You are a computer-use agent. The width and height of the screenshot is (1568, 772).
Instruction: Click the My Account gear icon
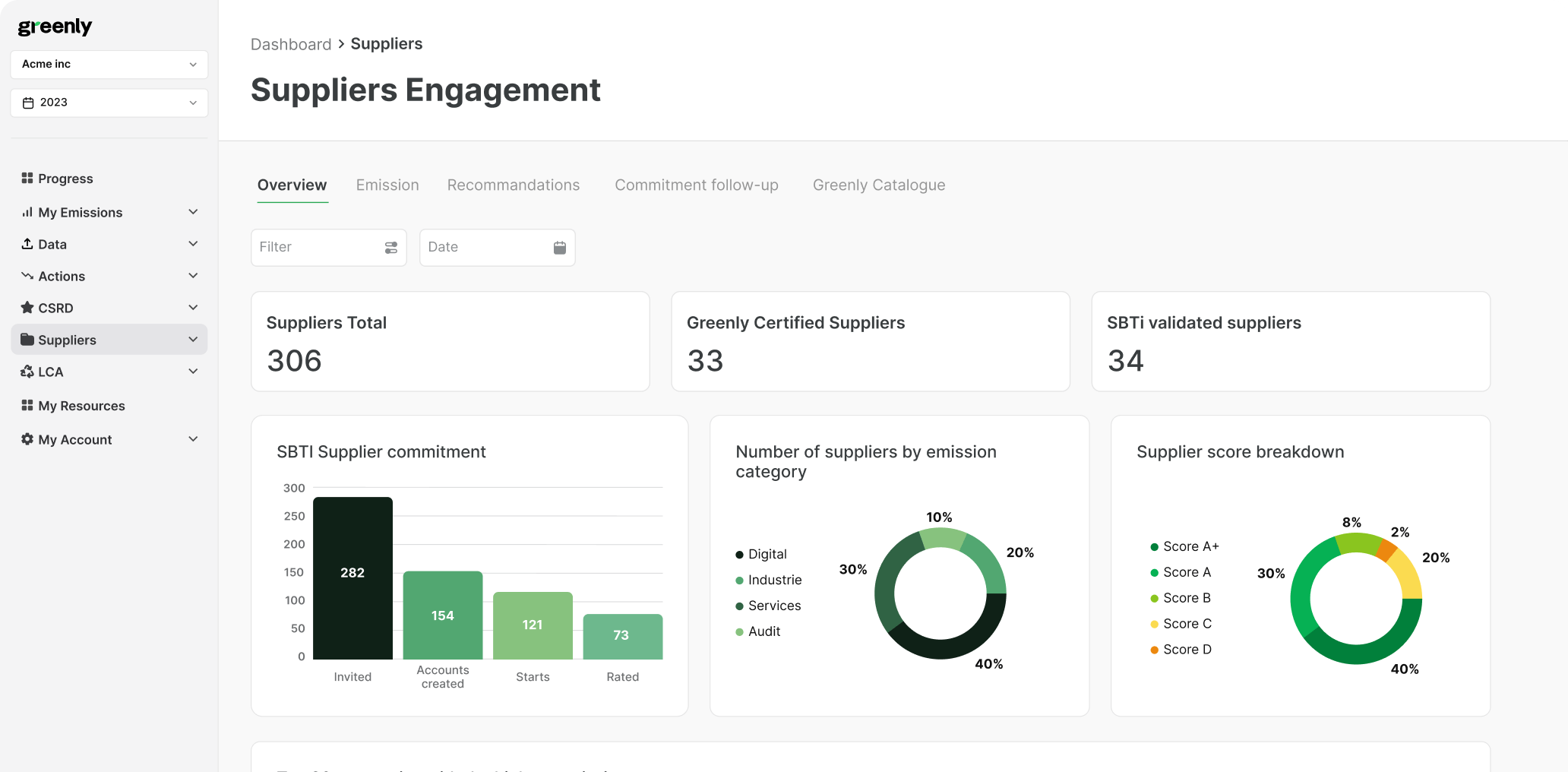click(x=27, y=439)
